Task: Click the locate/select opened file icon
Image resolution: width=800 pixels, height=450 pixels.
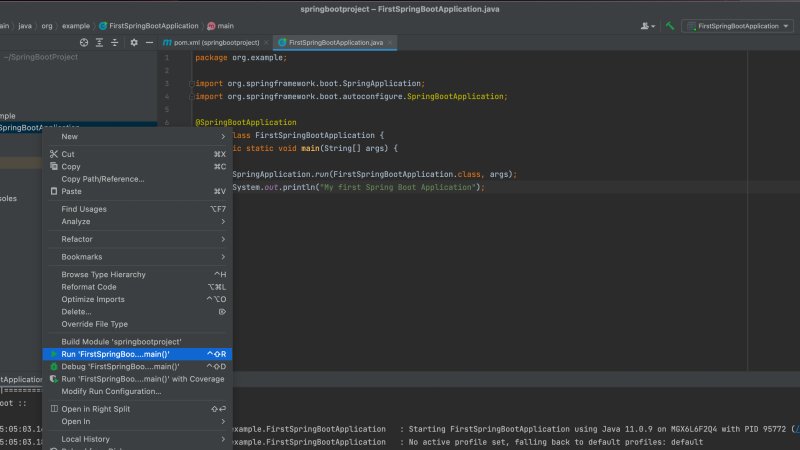Action: 84,42
